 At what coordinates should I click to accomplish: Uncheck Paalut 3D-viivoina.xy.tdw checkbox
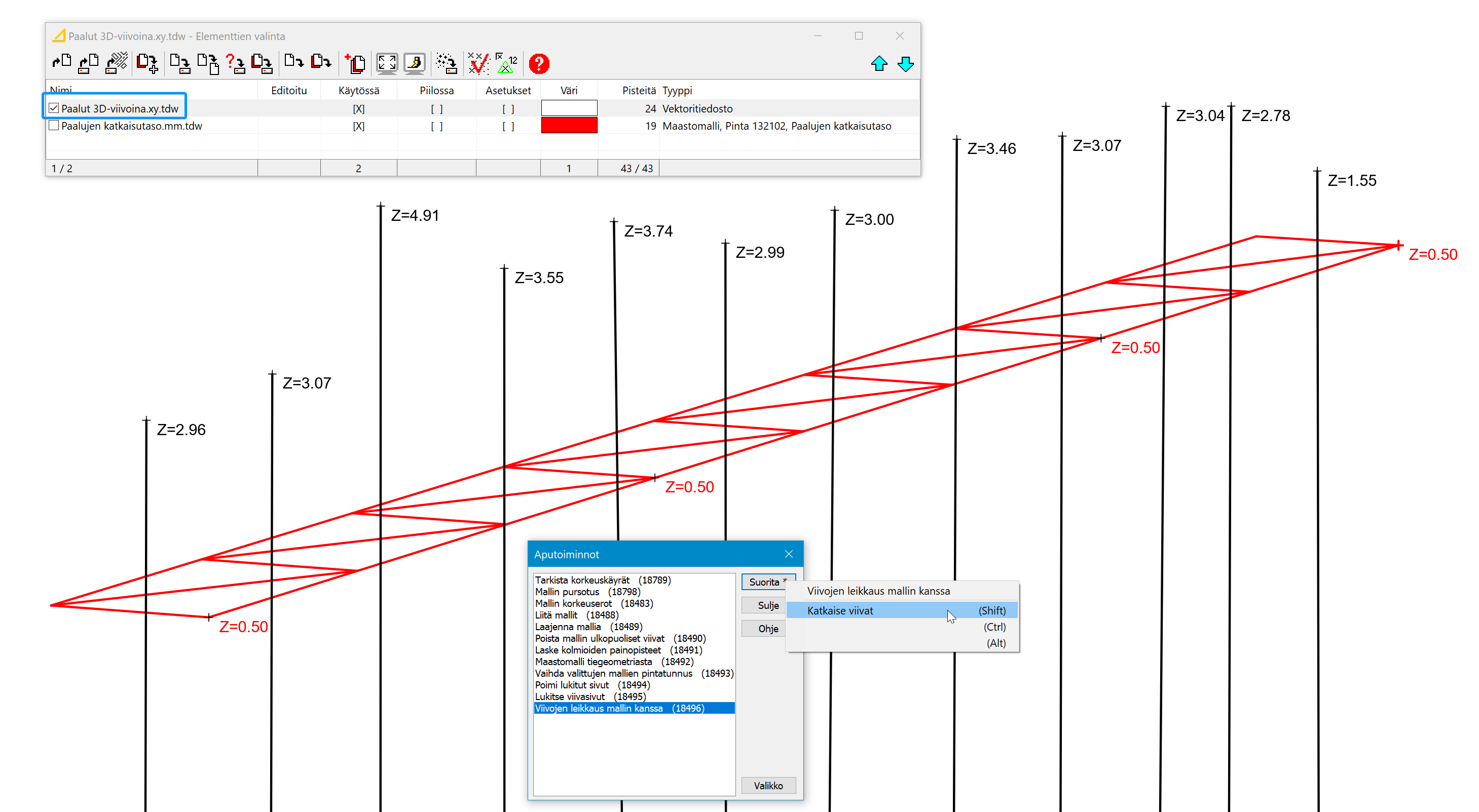click(x=54, y=108)
